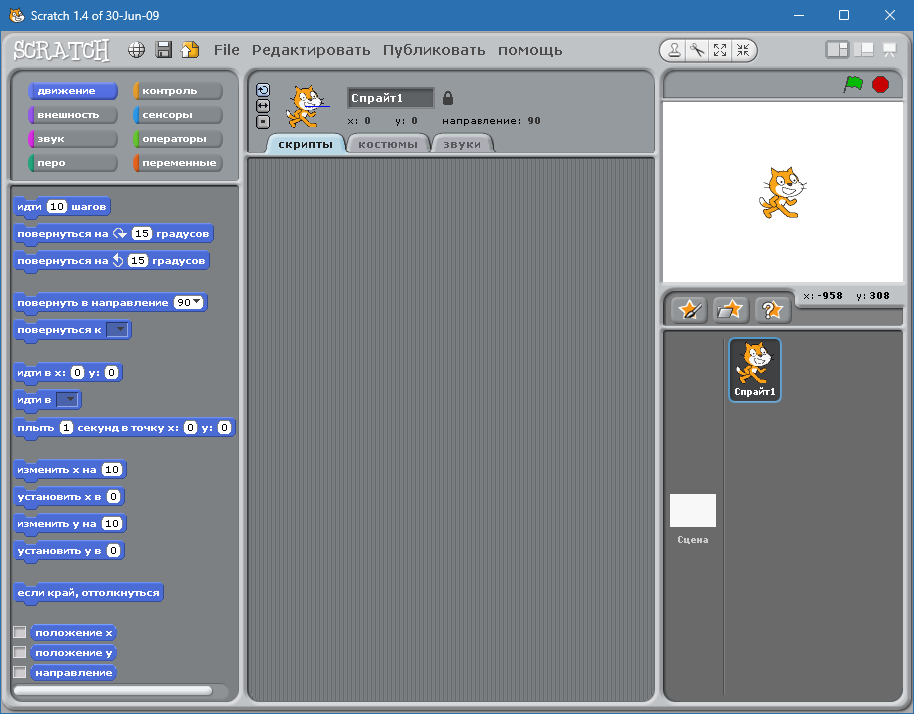The image size is (914, 714).
Task: Choose a new sprite from file
Action: 729,309
